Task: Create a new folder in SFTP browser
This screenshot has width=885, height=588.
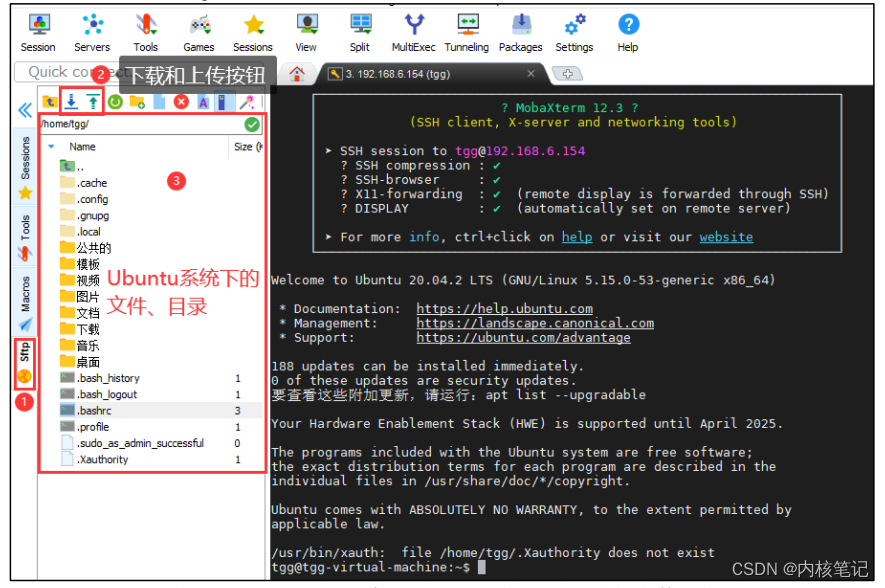Action: tap(137, 102)
